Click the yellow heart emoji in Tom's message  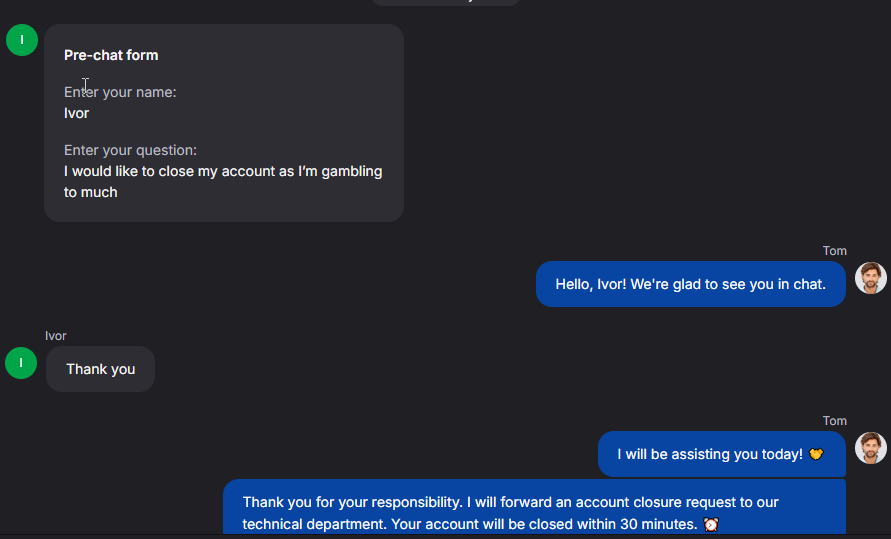pos(816,454)
